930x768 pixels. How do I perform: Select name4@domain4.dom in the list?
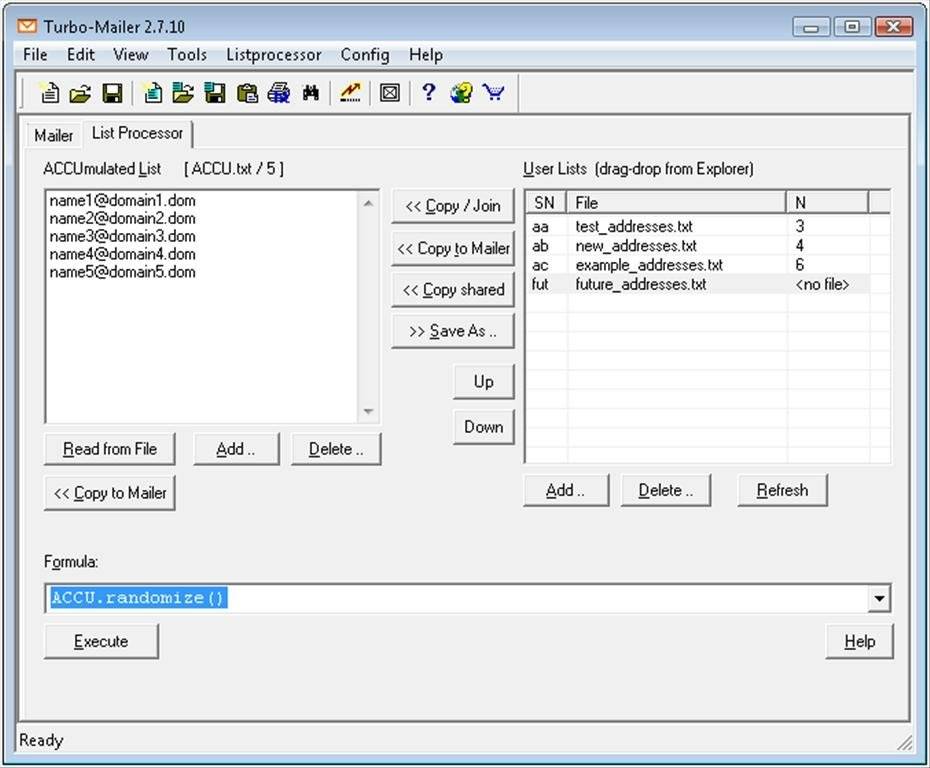coord(122,254)
